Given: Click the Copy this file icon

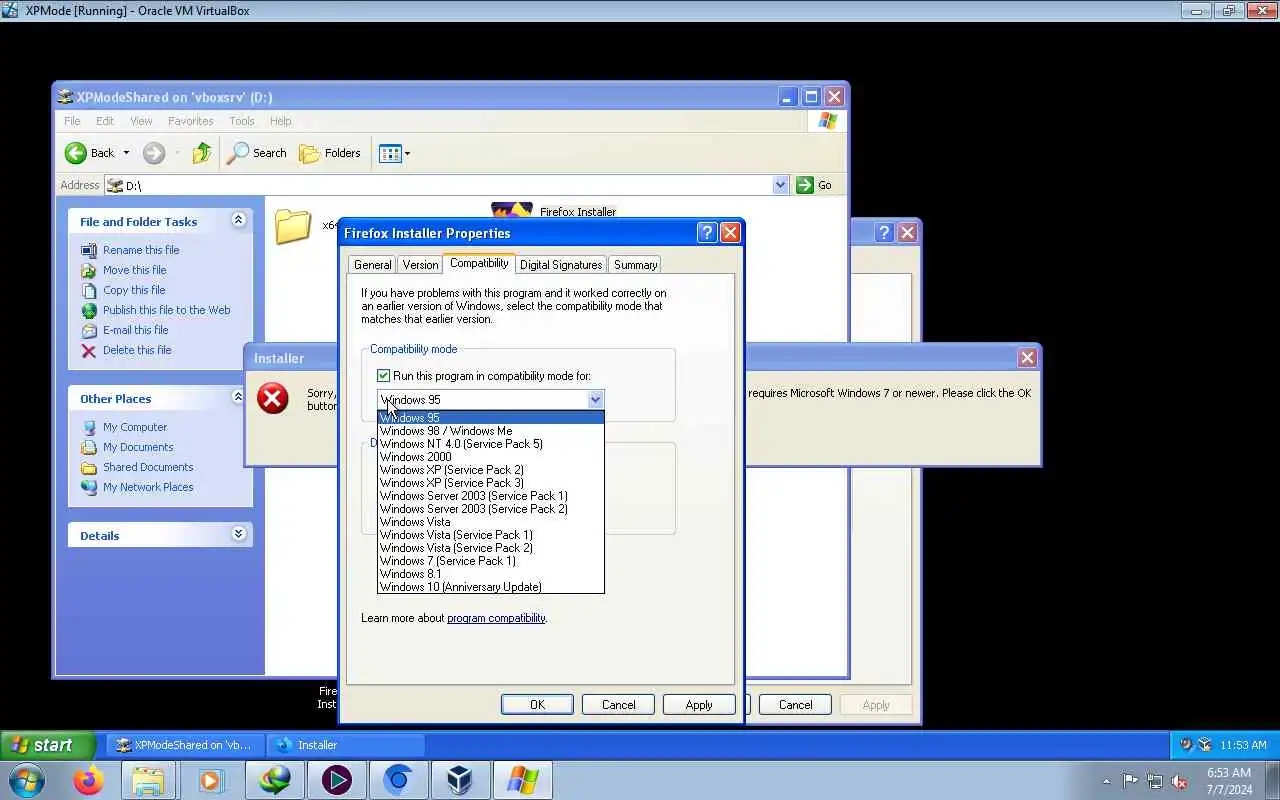Looking at the screenshot, I should click(x=89, y=290).
